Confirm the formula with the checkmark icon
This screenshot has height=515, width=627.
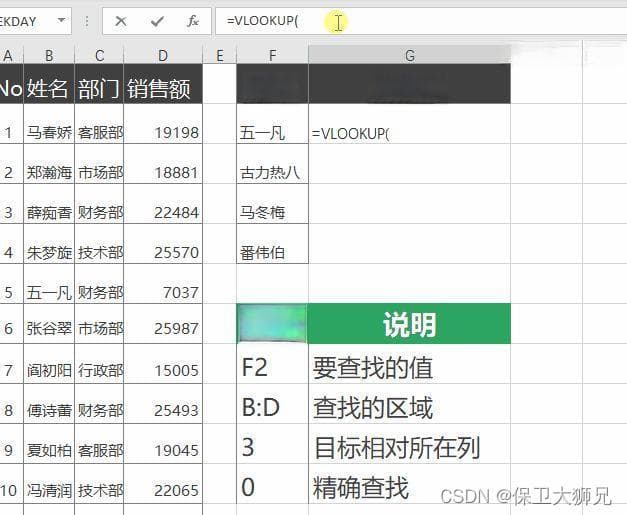157,21
